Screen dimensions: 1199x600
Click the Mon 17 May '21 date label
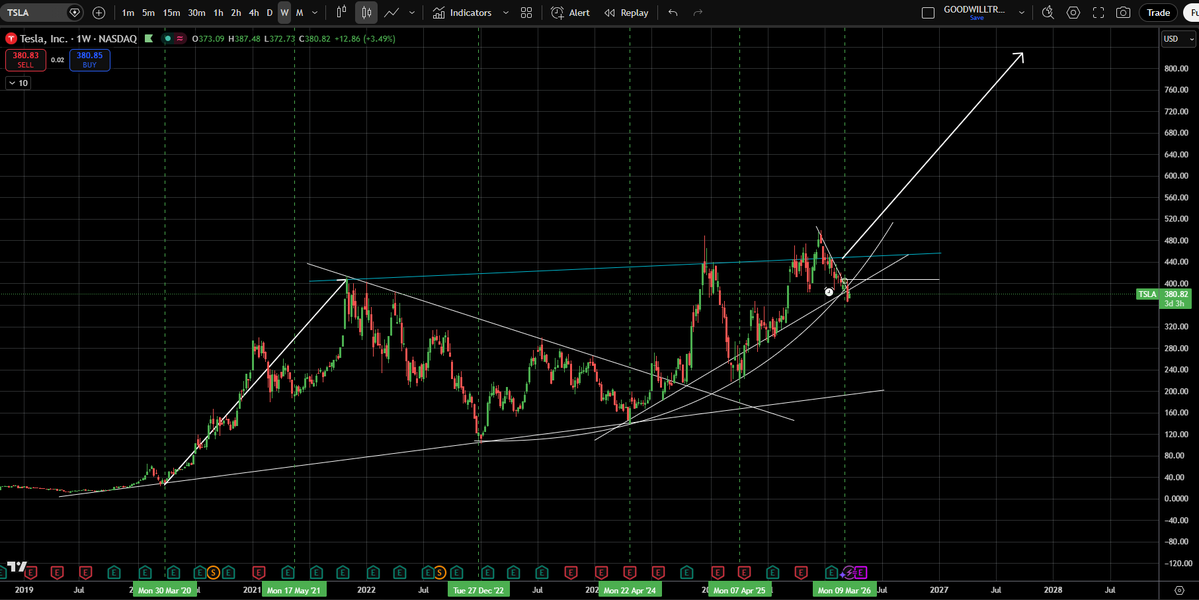294,590
